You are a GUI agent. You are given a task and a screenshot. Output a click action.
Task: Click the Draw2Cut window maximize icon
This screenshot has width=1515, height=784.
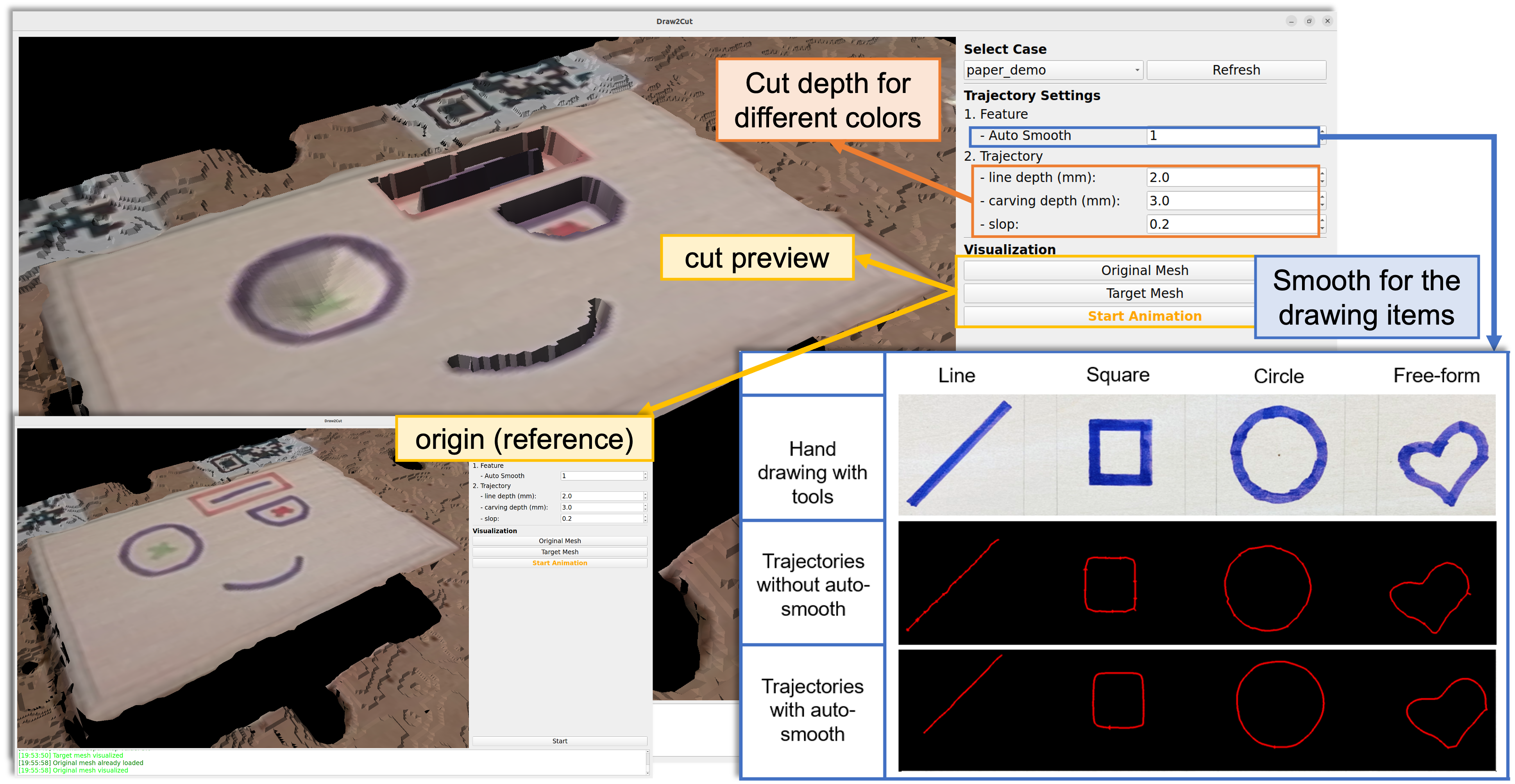[x=1309, y=21]
